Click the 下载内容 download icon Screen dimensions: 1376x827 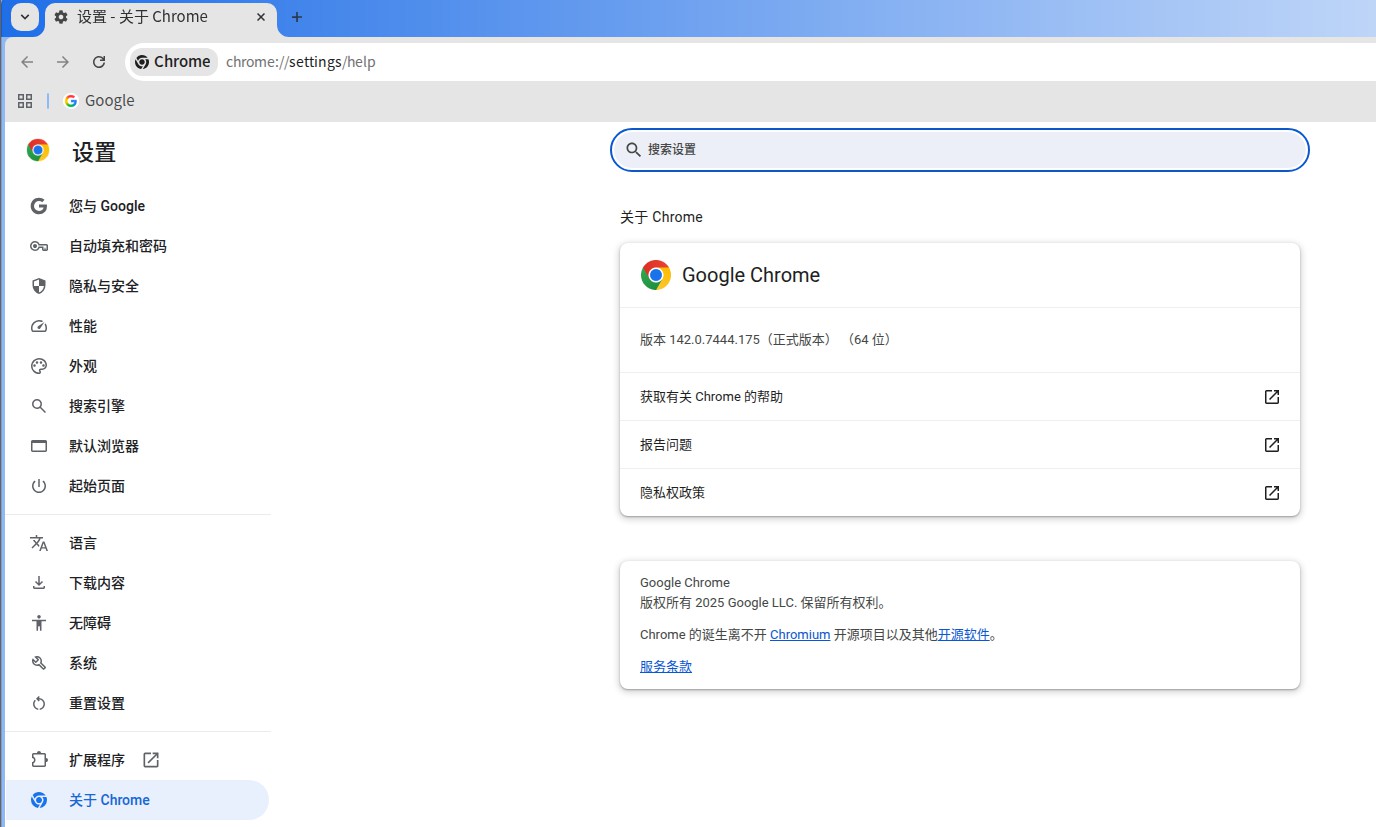[39, 583]
